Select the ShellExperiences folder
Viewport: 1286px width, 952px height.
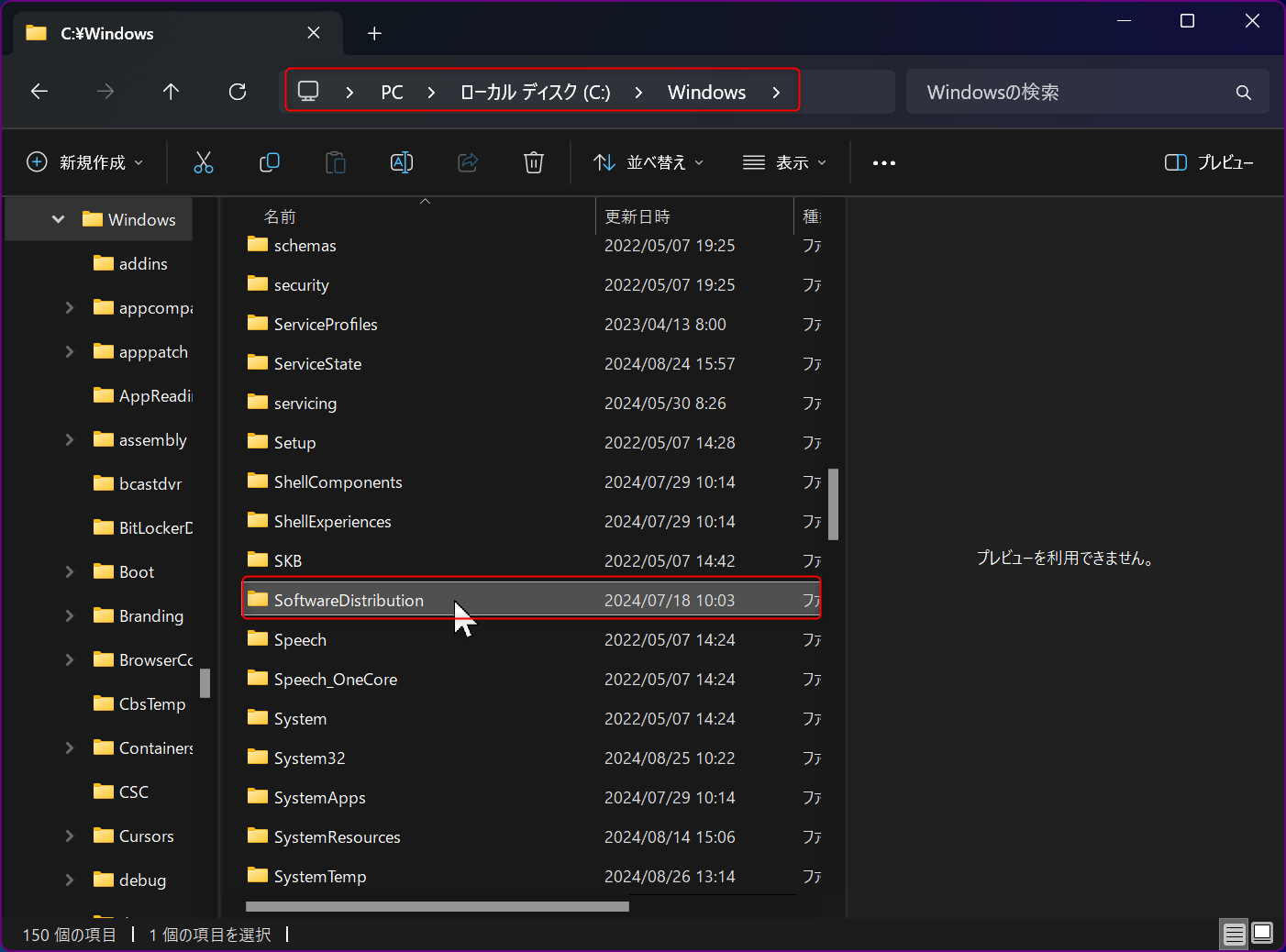coord(532,522)
